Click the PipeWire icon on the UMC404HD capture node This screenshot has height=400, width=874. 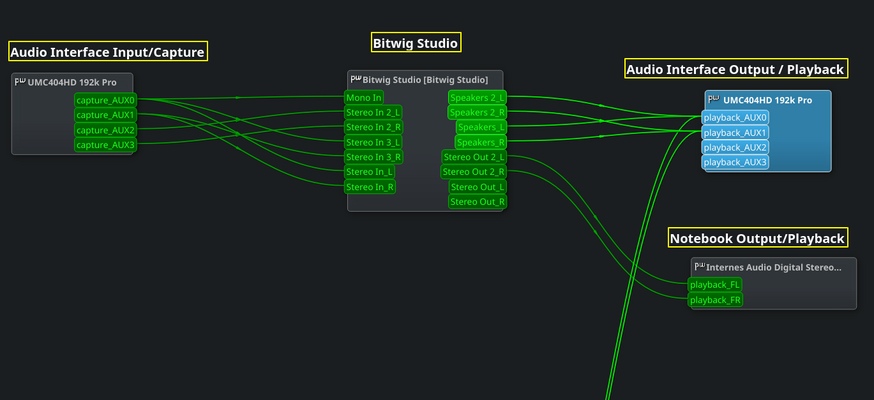pyautogui.click(x=20, y=82)
